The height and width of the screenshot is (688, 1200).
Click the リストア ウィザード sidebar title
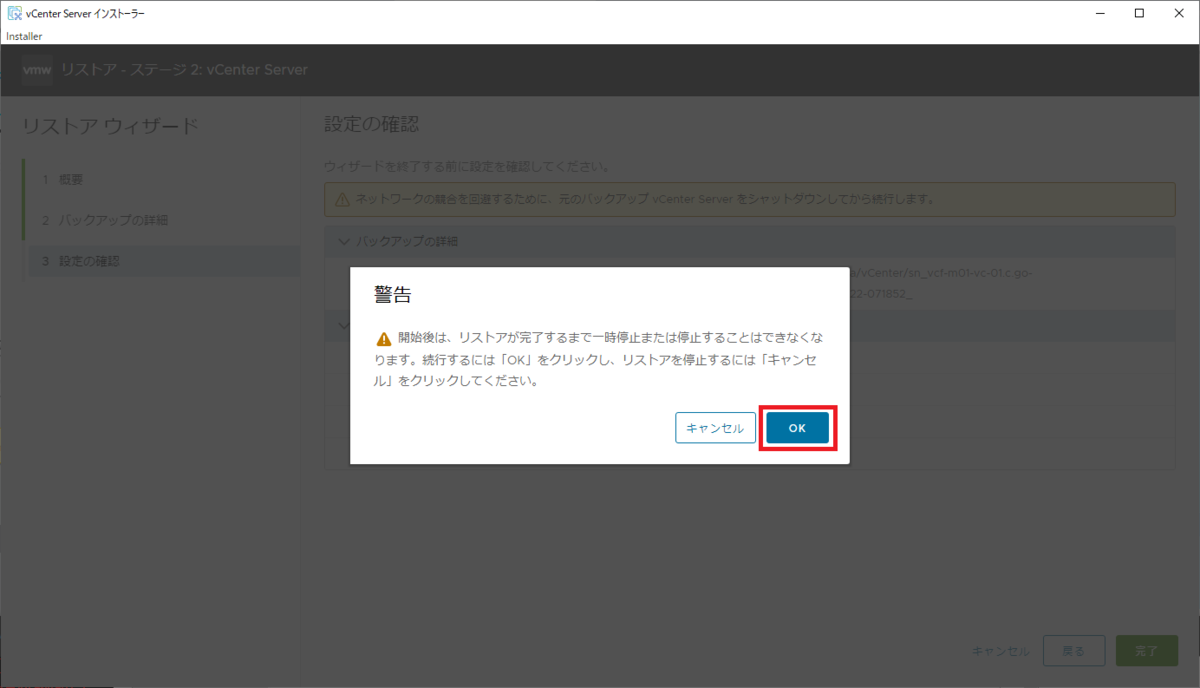click(110, 126)
